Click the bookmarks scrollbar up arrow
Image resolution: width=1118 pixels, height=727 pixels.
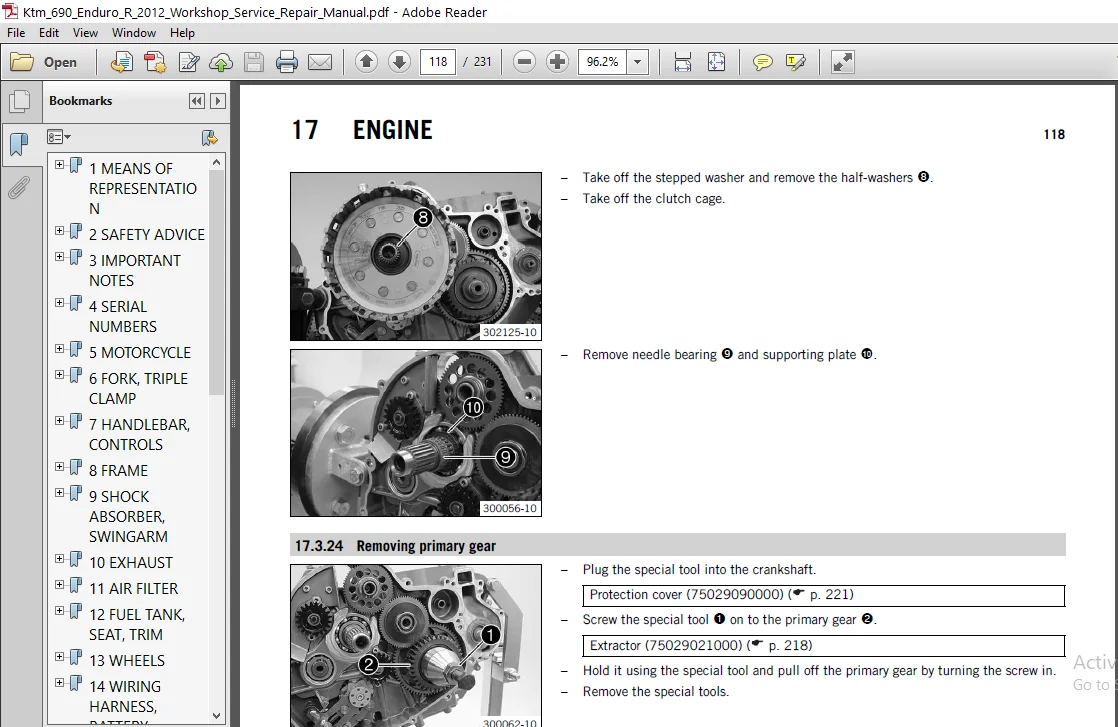pos(217,163)
